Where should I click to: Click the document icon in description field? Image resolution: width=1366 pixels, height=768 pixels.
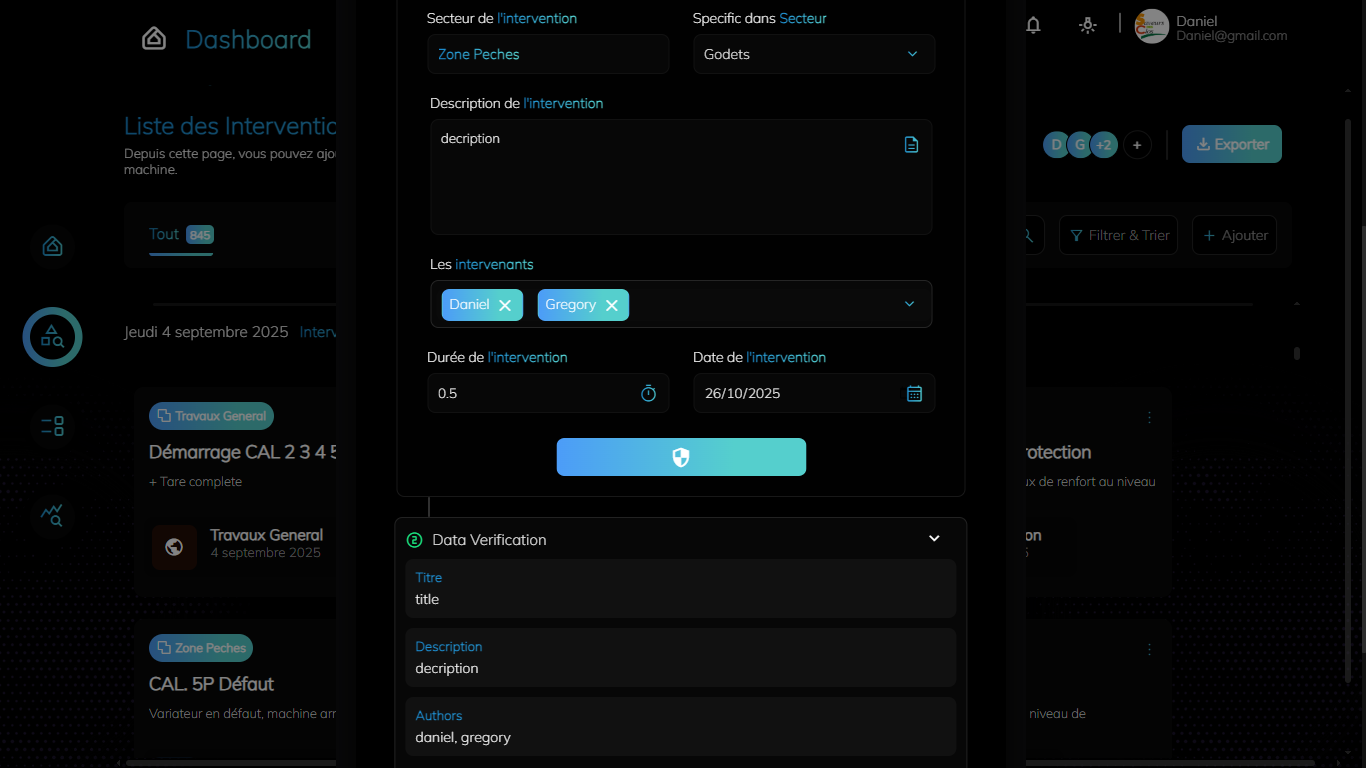[x=911, y=145]
